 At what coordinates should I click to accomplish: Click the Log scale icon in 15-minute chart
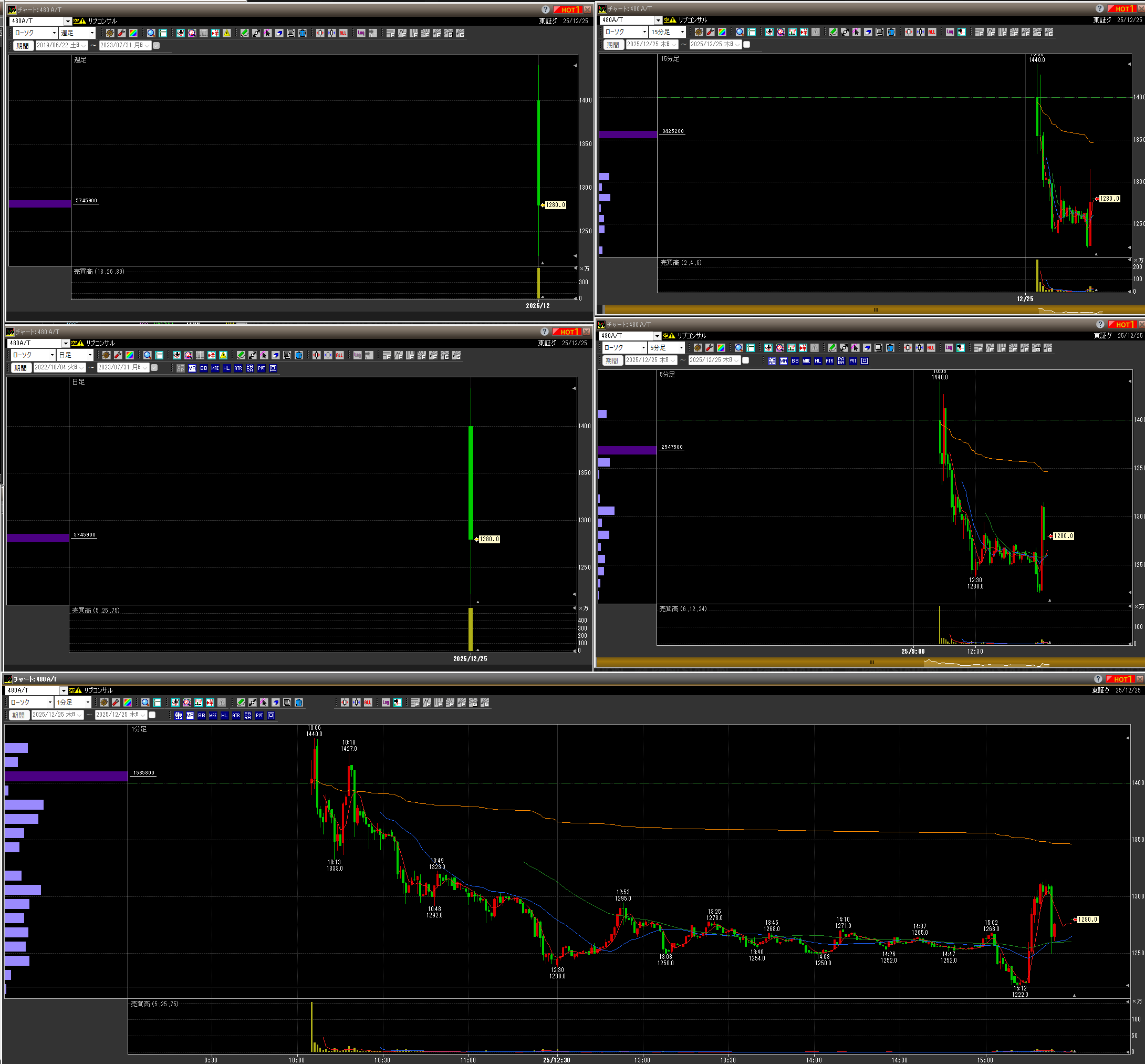(950, 32)
